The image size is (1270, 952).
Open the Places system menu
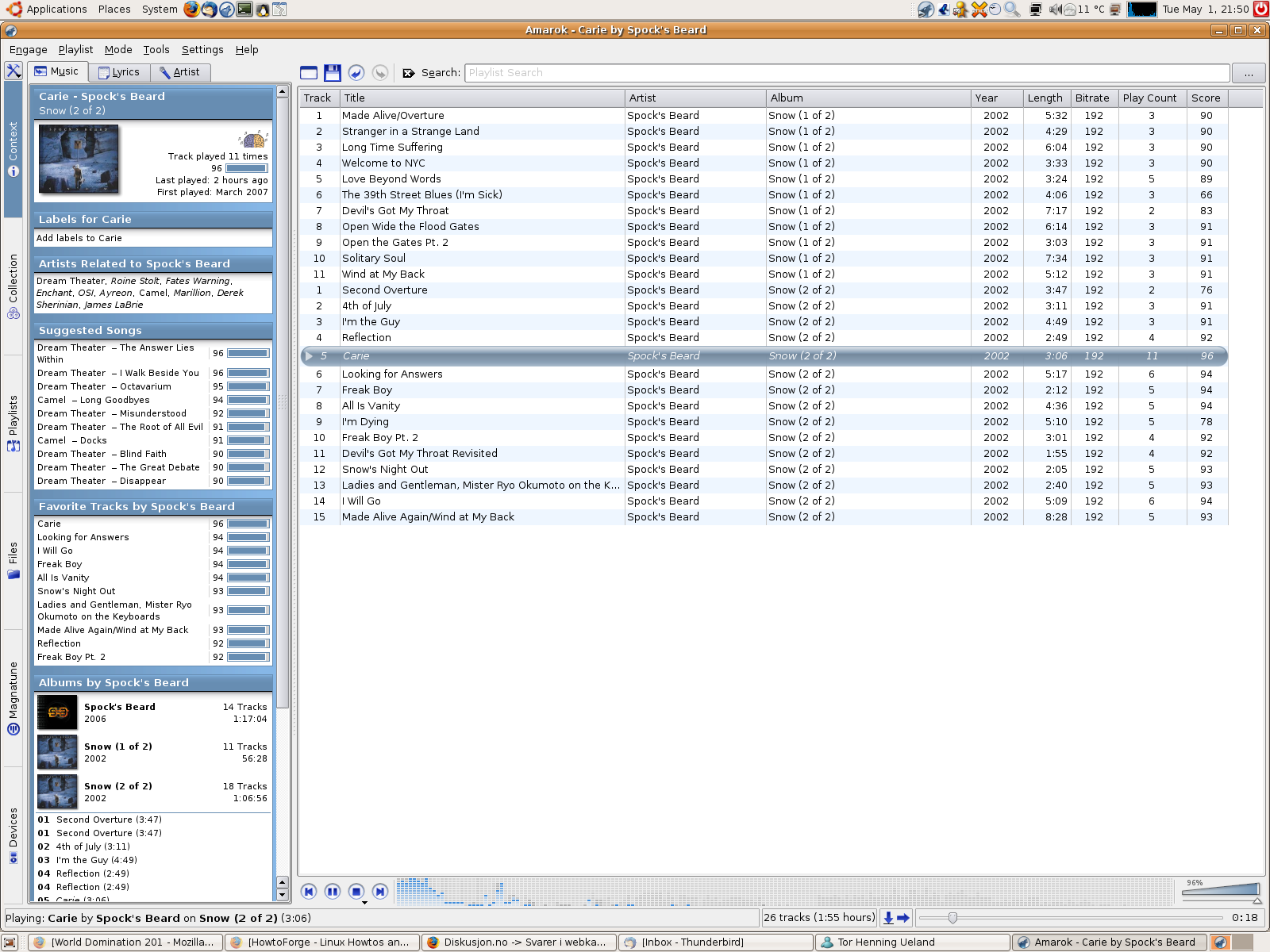[114, 10]
